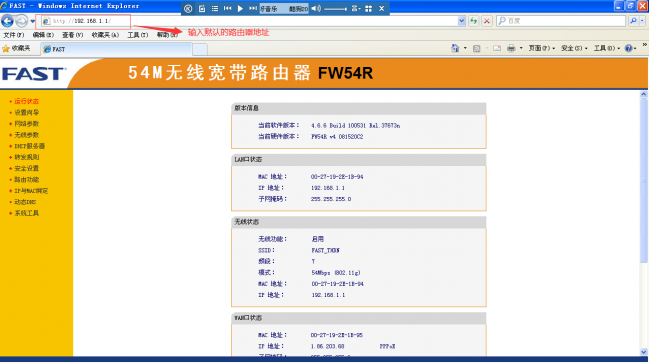Click the media player grid layout icon
650x363 pixels.
click(x=369, y=8)
